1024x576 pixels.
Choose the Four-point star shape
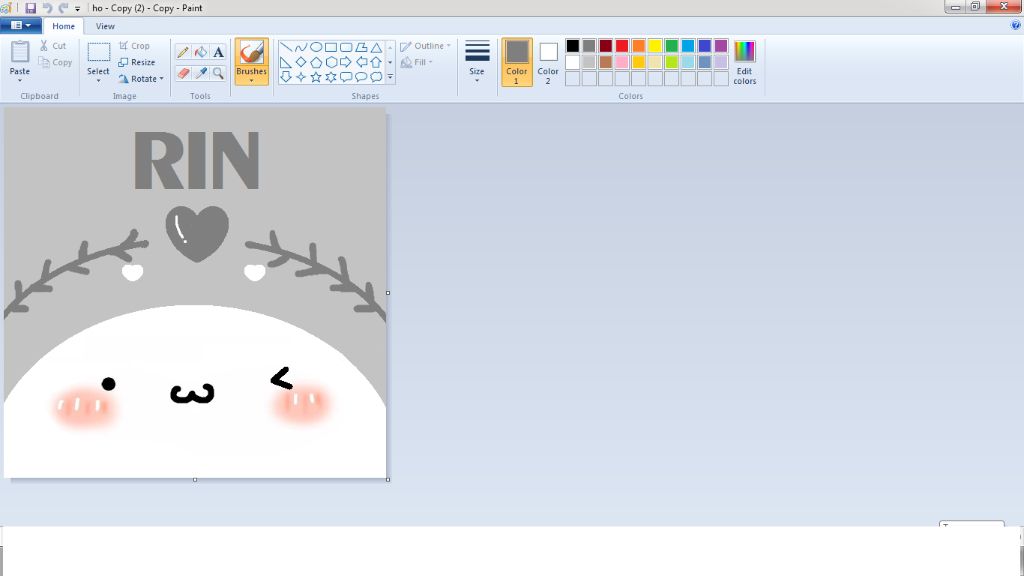(x=300, y=77)
